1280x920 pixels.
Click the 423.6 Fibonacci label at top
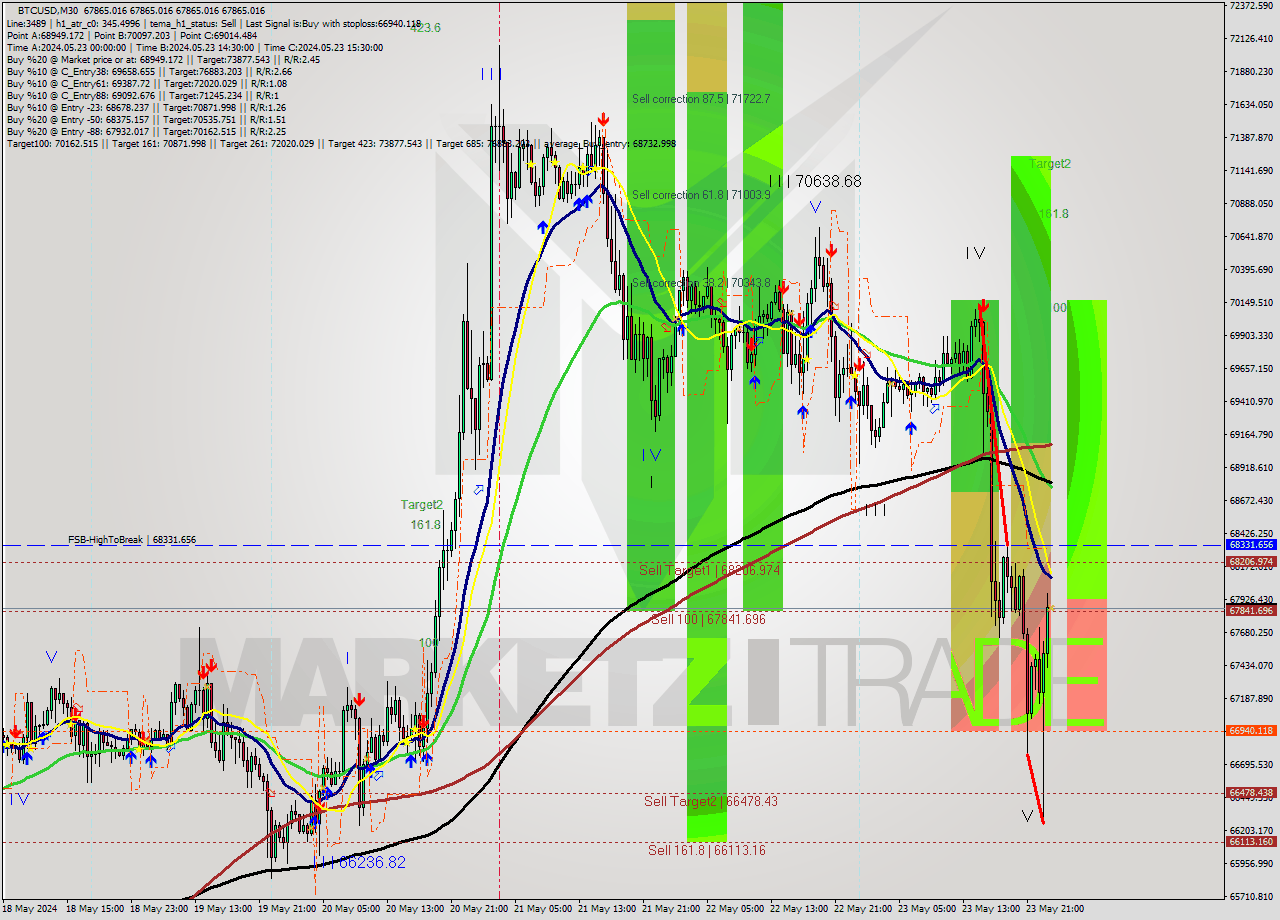(x=425, y=28)
